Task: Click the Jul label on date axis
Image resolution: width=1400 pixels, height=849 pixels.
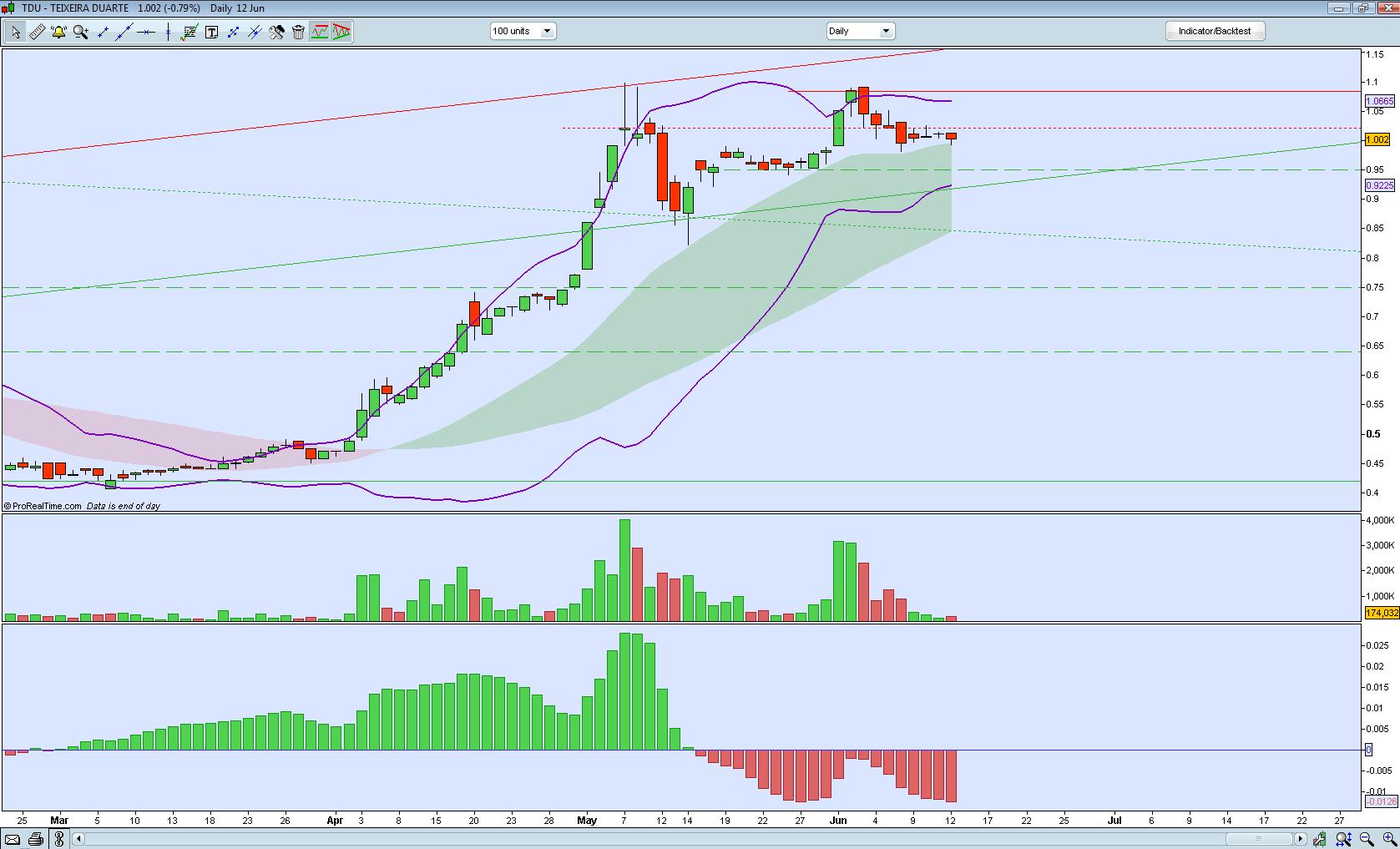Action: (x=1114, y=820)
